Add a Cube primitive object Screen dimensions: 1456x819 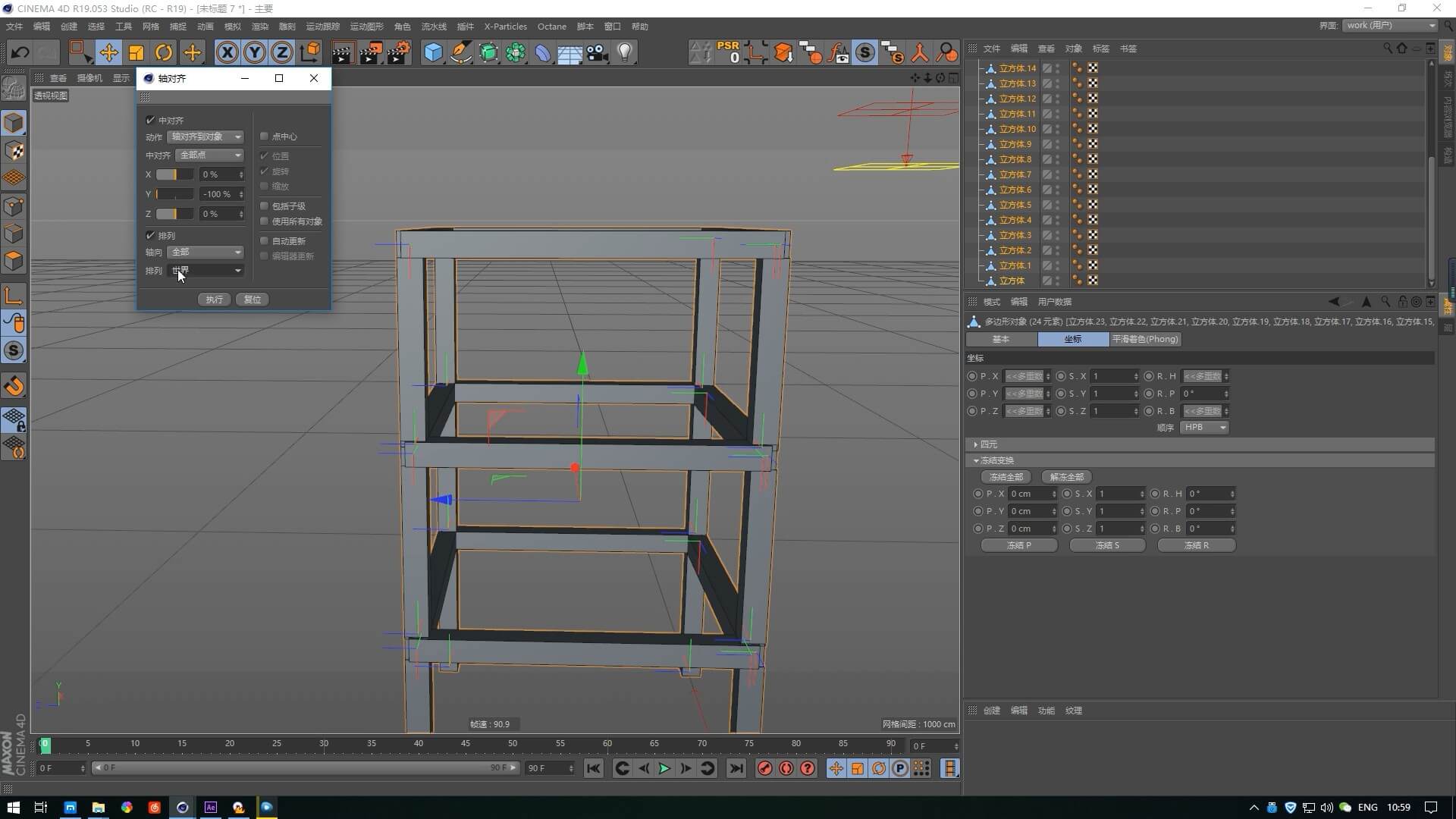coord(433,52)
